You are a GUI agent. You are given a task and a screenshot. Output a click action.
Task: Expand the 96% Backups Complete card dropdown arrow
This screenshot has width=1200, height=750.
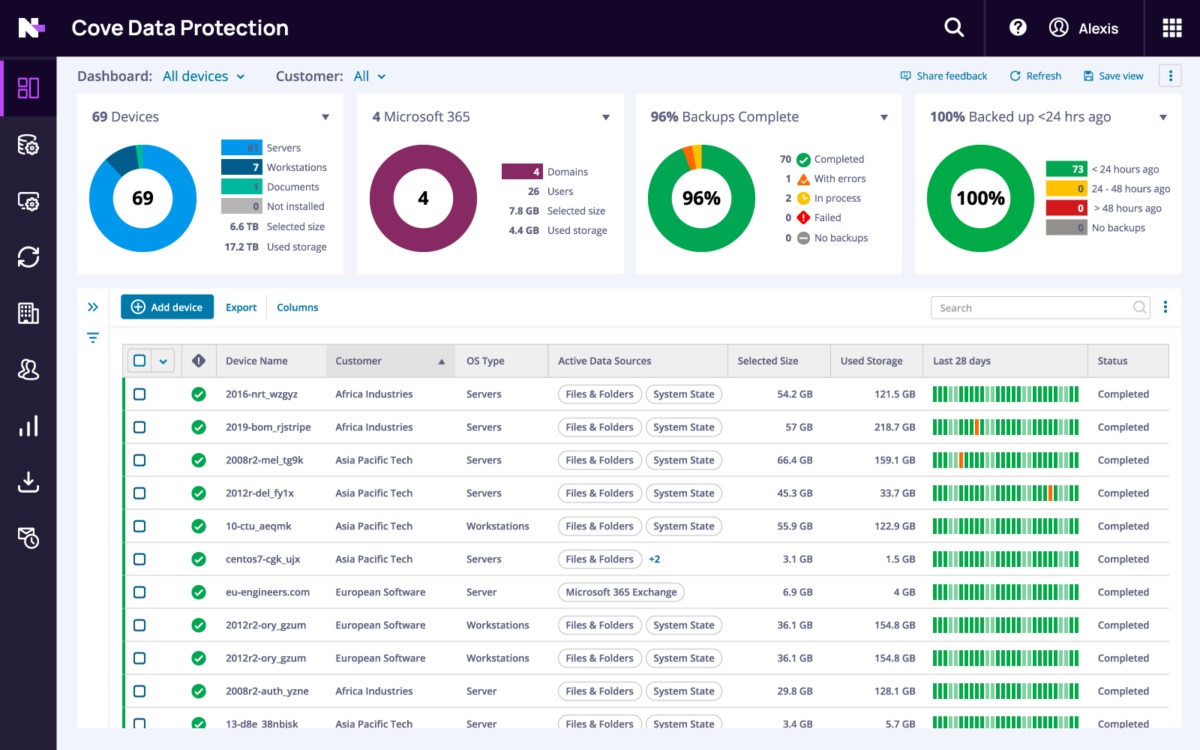(x=884, y=118)
